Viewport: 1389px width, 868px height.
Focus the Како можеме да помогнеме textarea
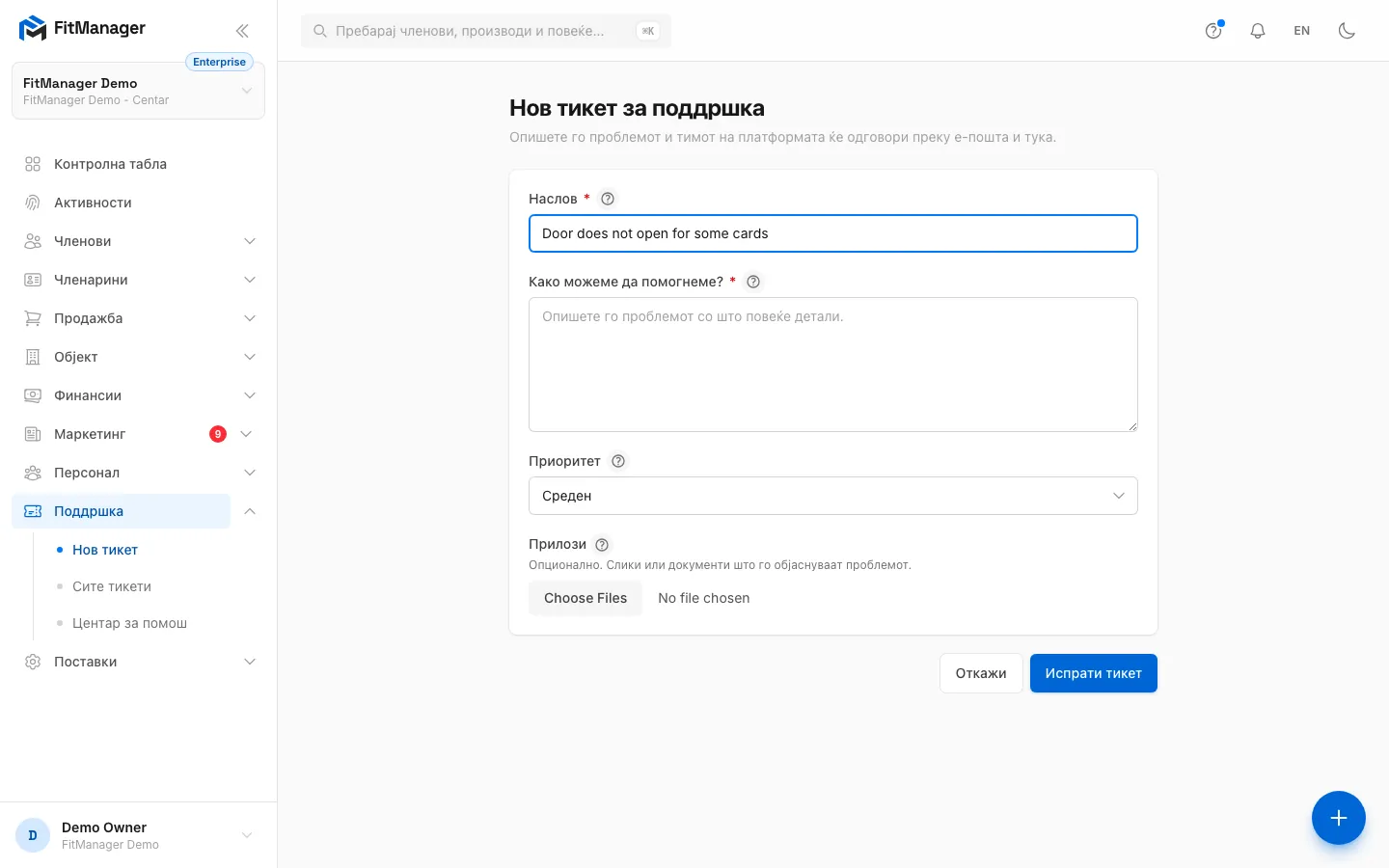833,365
